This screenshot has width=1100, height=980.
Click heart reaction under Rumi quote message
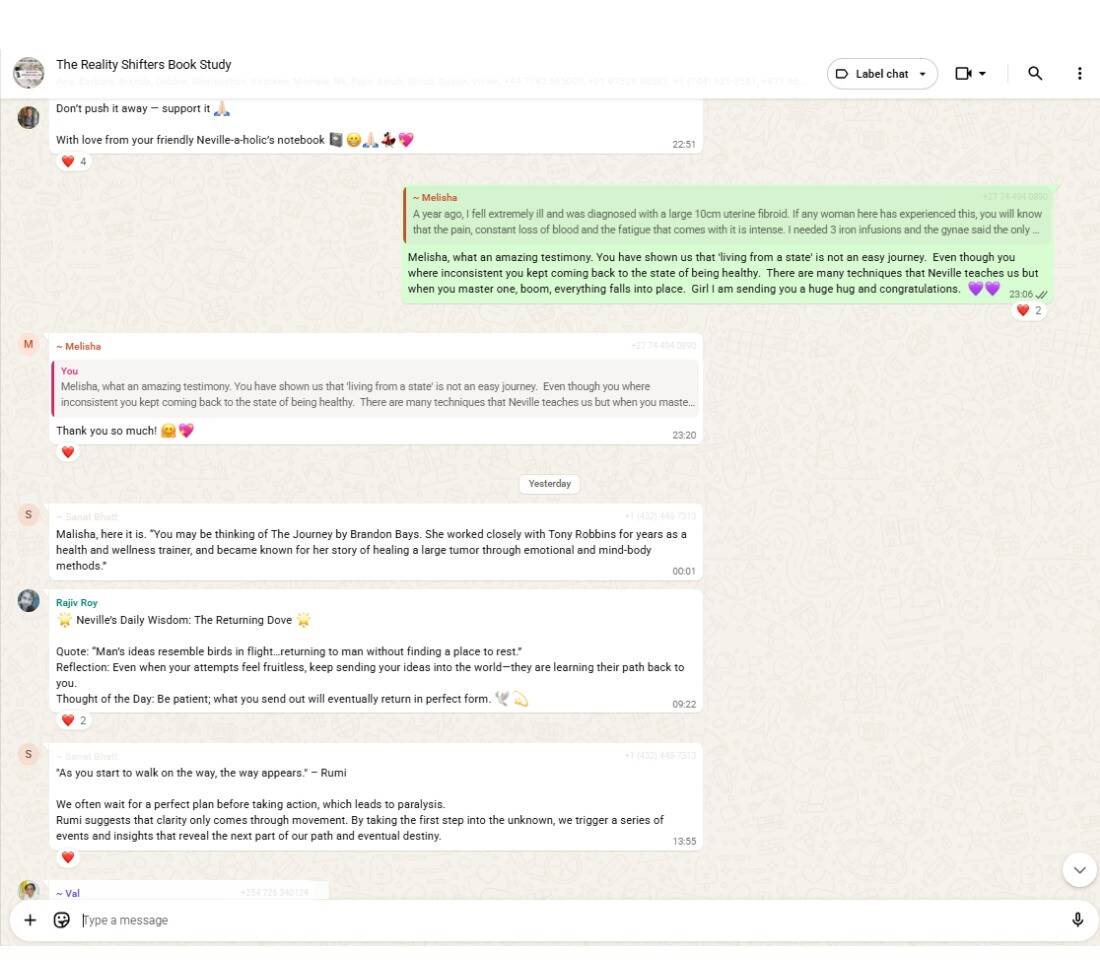(68, 857)
